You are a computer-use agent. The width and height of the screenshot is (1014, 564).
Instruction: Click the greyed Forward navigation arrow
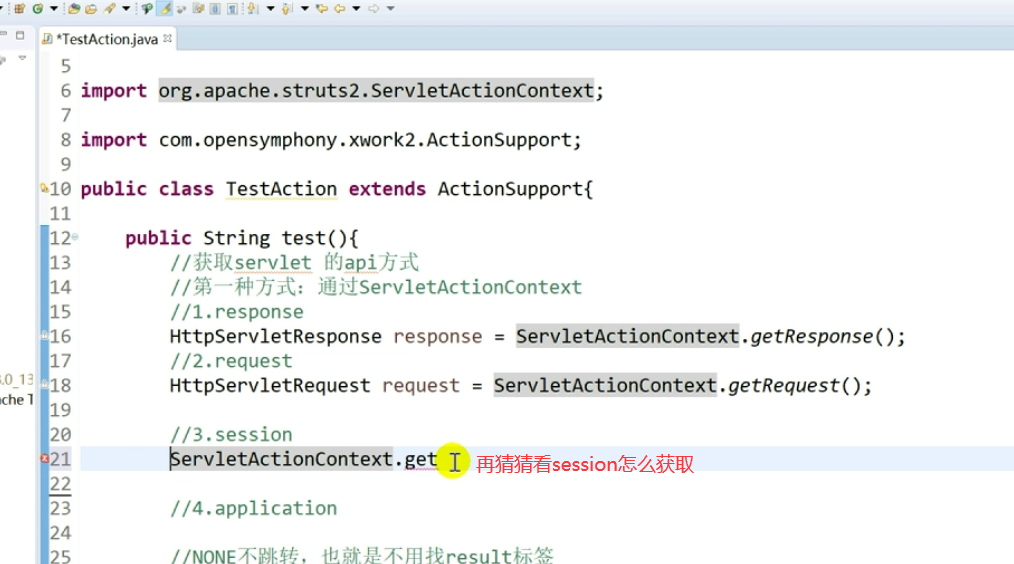374,9
